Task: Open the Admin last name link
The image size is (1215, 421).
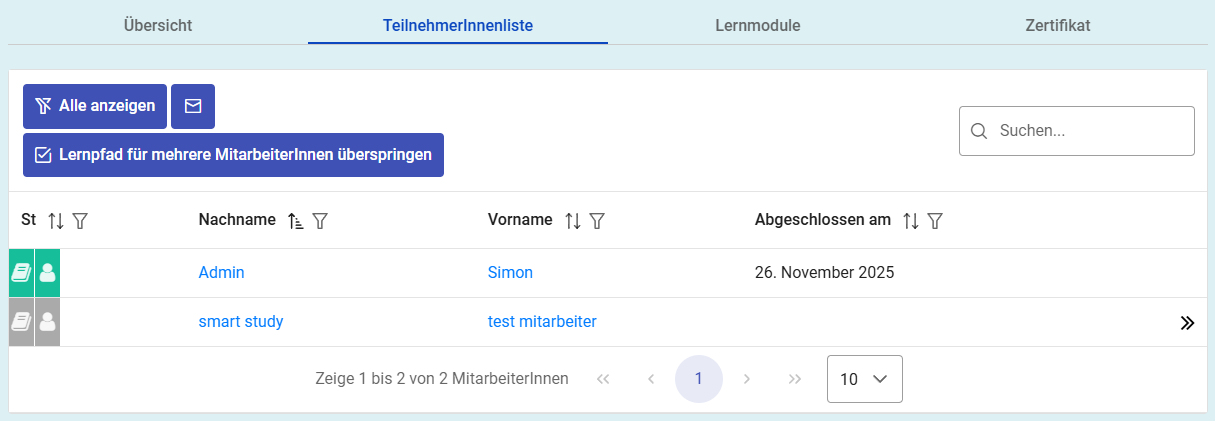Action: coord(221,272)
